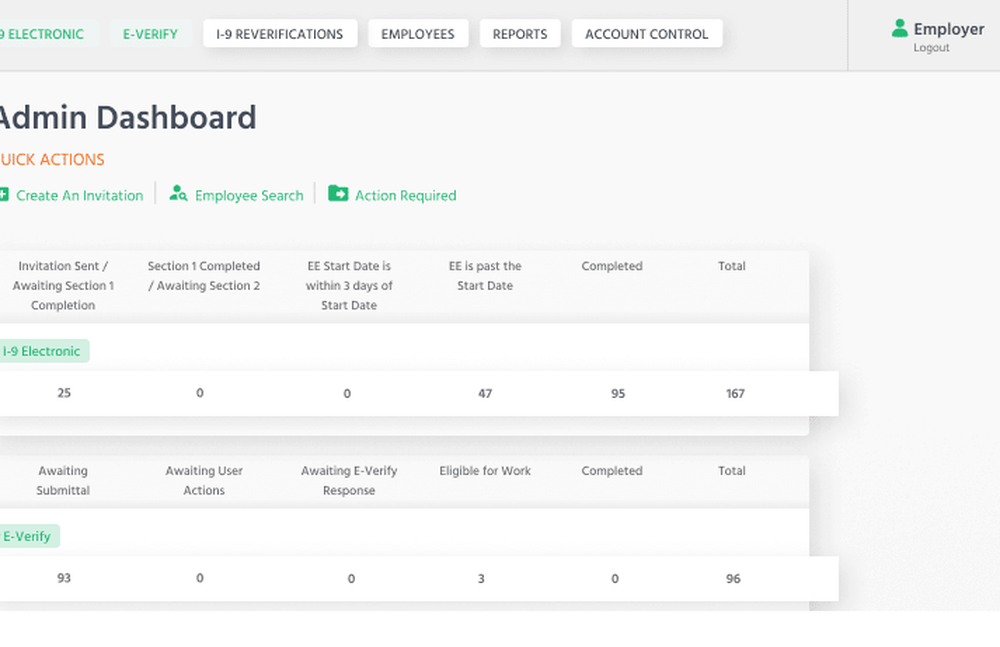Click the 93 Awaiting Submittal count
1000x647 pixels.
click(x=64, y=579)
